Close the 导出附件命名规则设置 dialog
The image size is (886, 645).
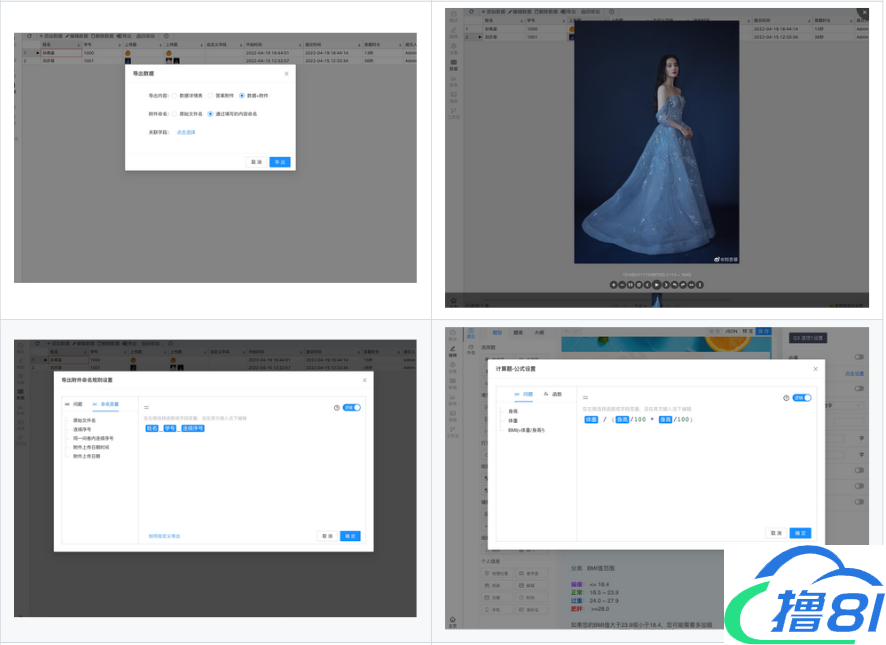point(364,380)
